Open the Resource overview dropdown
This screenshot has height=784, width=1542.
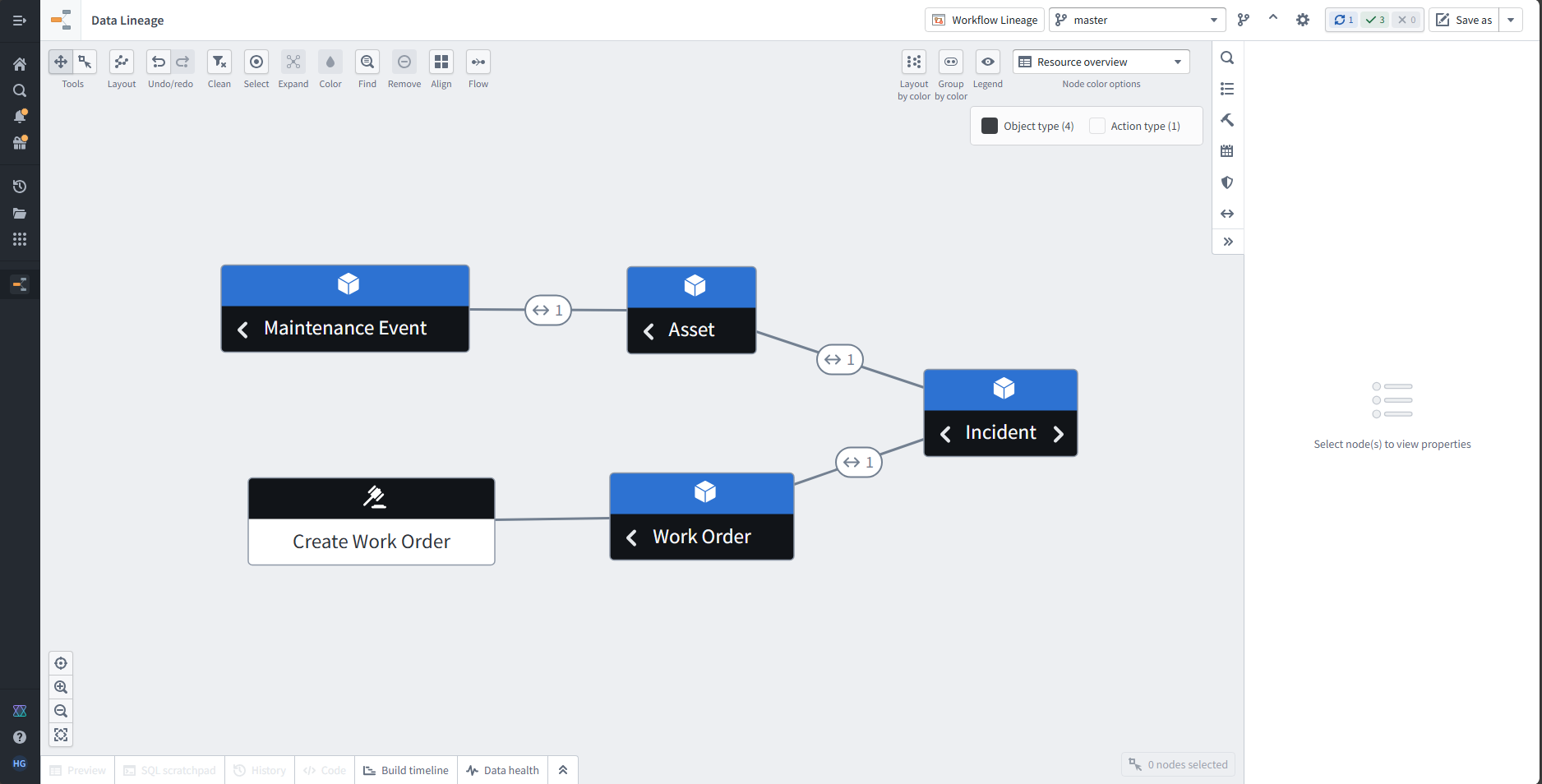tap(1101, 61)
